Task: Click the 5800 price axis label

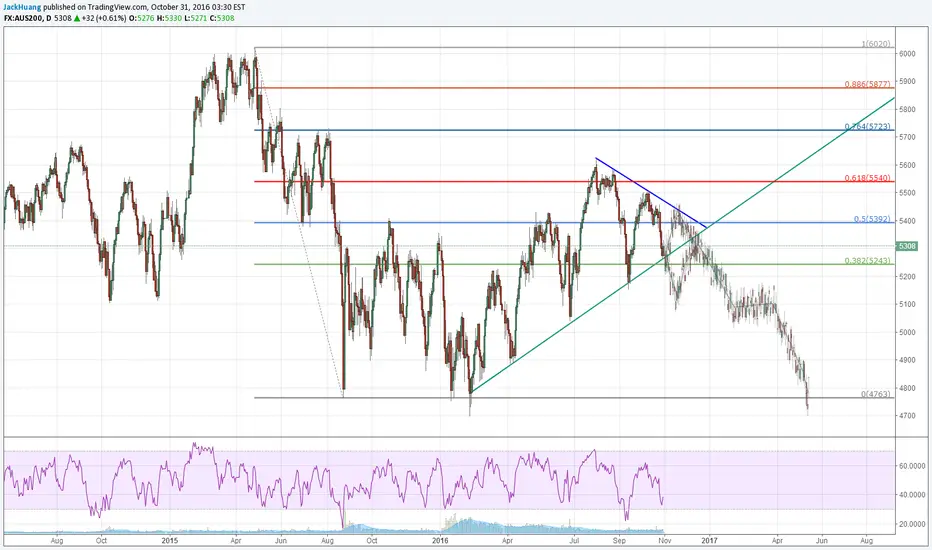Action: coord(907,109)
